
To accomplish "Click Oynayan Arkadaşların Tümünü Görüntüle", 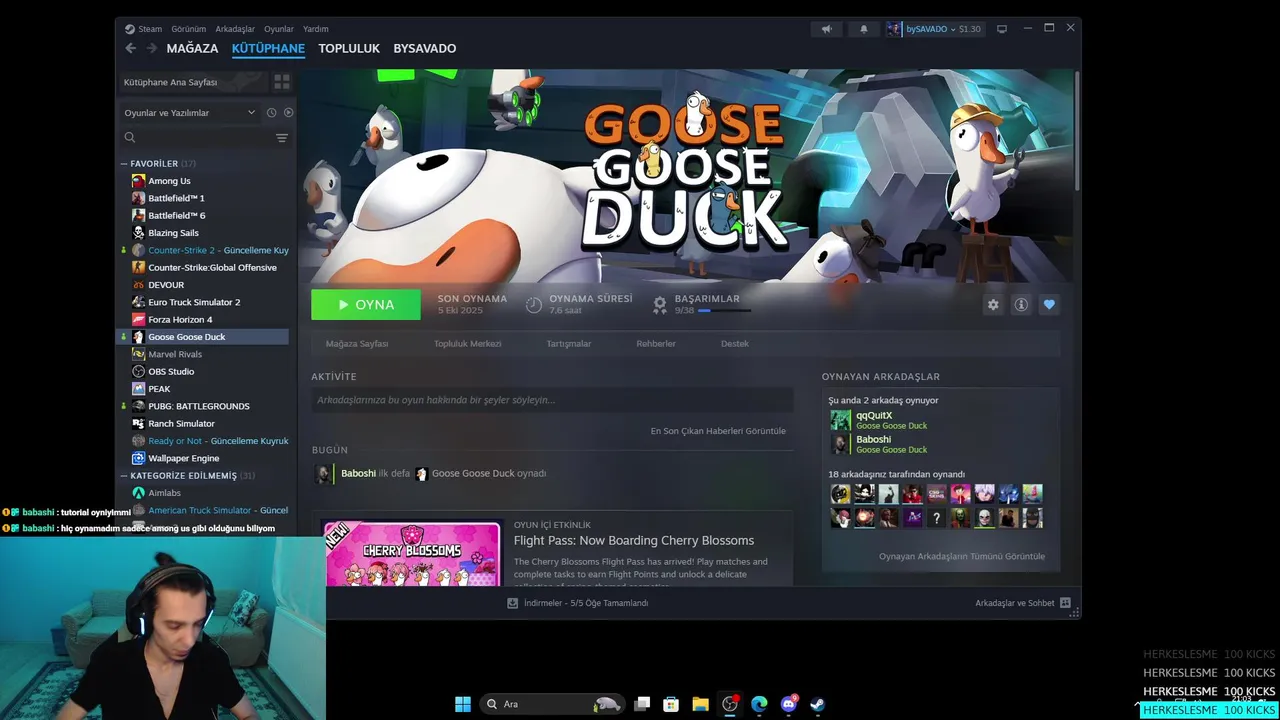I will click(x=962, y=556).
